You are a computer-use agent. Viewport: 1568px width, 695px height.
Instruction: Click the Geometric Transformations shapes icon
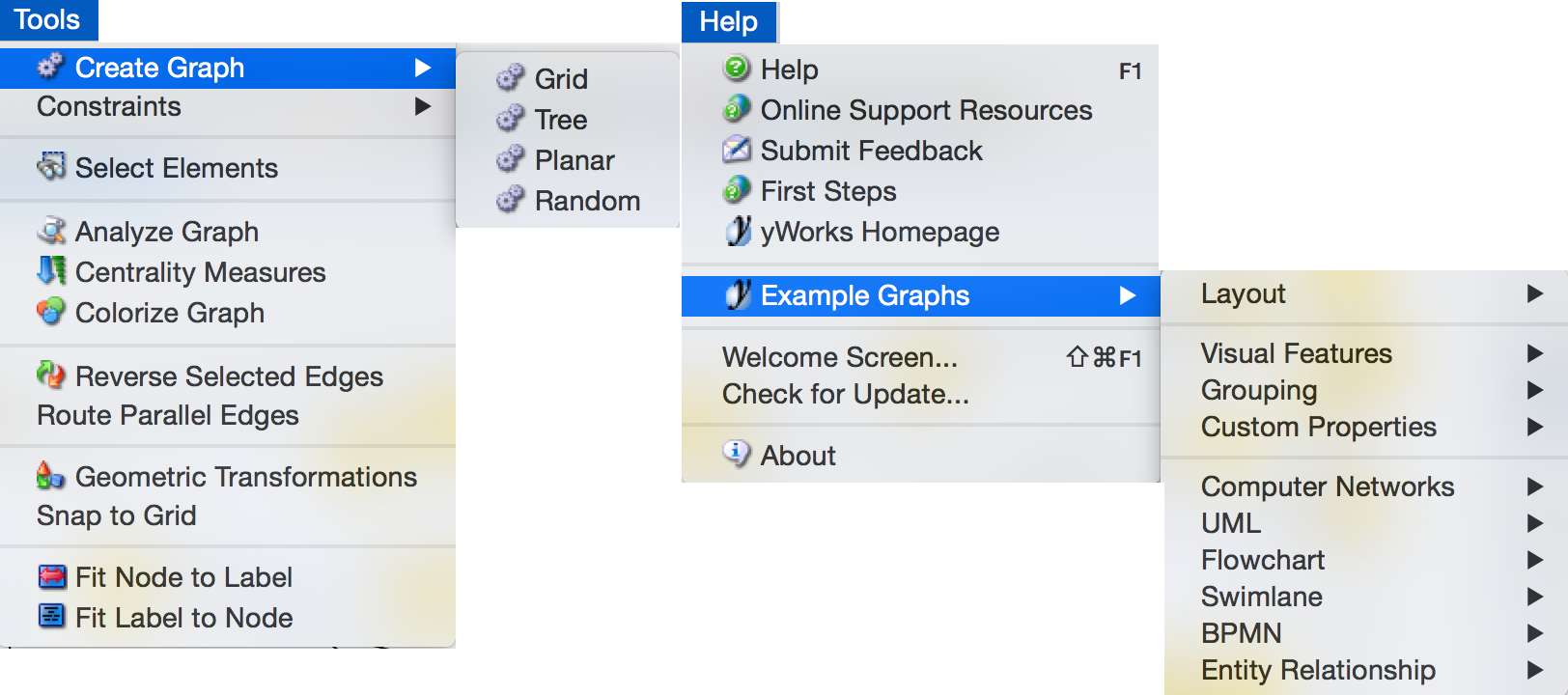click(x=51, y=476)
